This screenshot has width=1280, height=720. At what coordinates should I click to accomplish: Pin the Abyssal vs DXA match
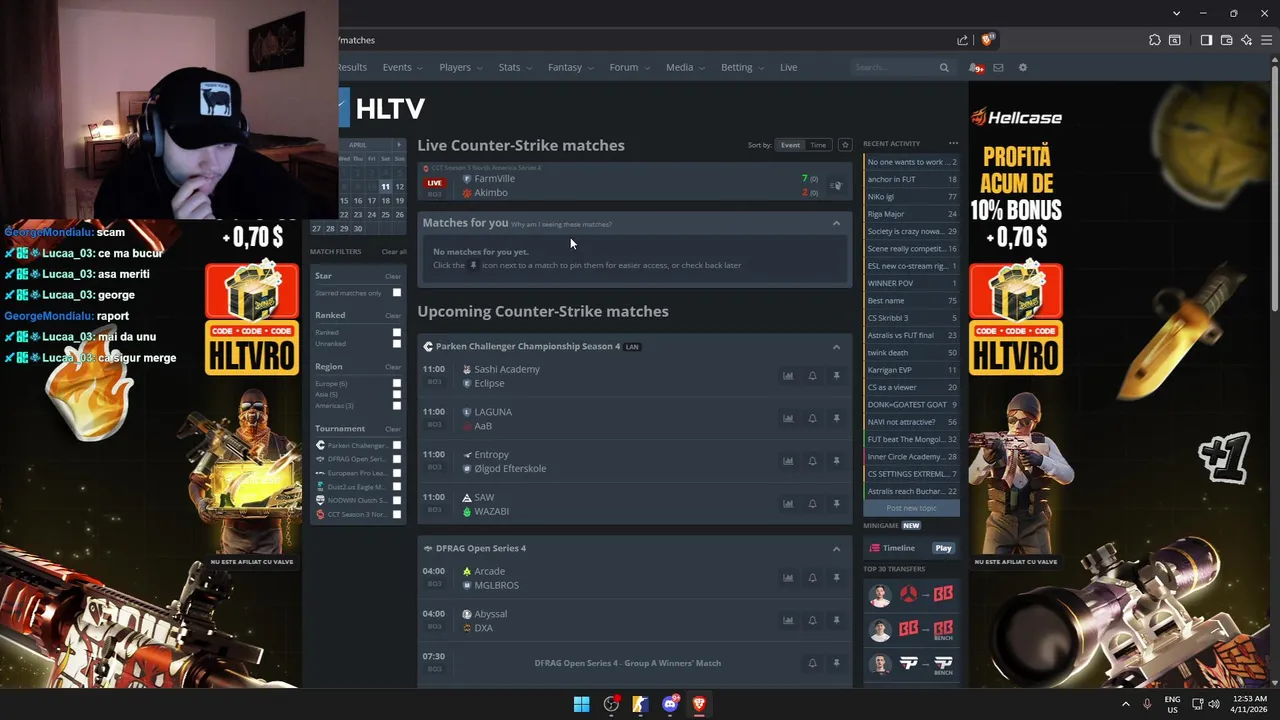[x=836, y=620]
